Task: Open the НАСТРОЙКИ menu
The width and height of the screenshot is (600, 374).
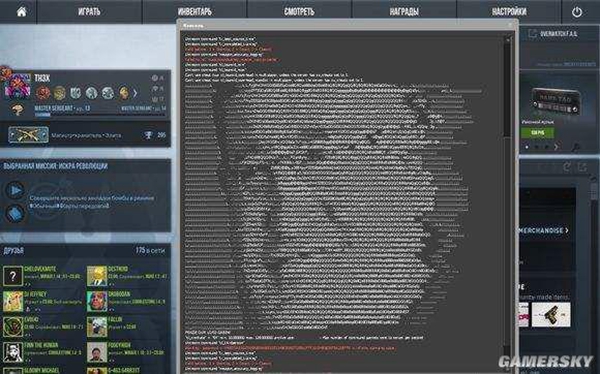Action: (x=509, y=12)
